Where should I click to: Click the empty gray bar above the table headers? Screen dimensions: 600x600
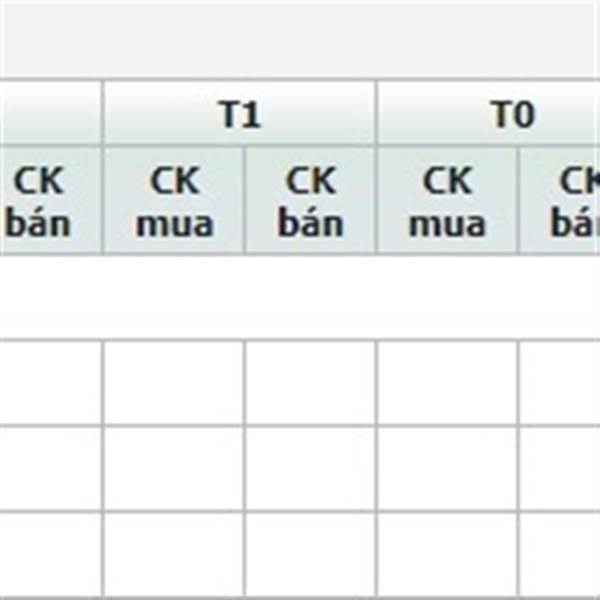(300, 40)
